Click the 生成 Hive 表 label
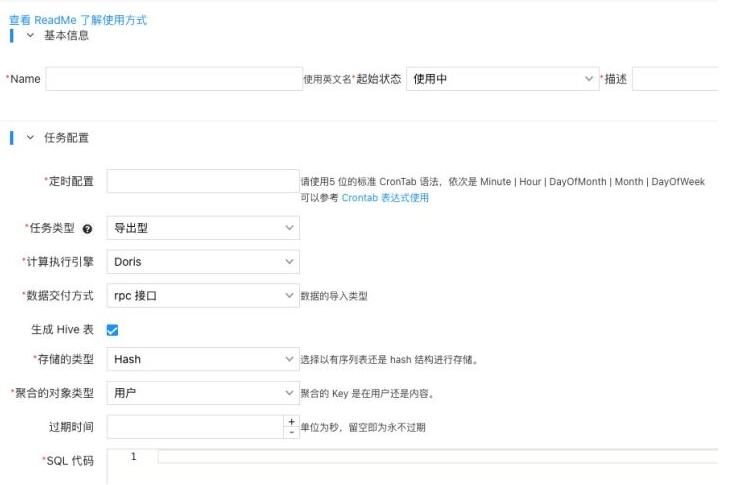753x485 pixels. [62, 329]
